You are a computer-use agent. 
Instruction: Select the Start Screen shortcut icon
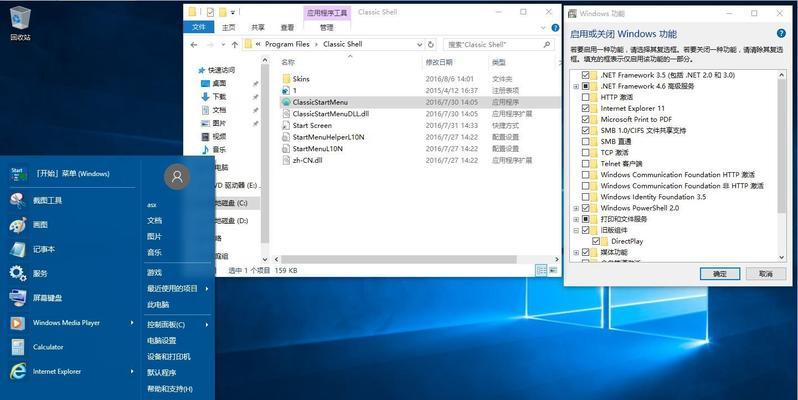(286, 125)
